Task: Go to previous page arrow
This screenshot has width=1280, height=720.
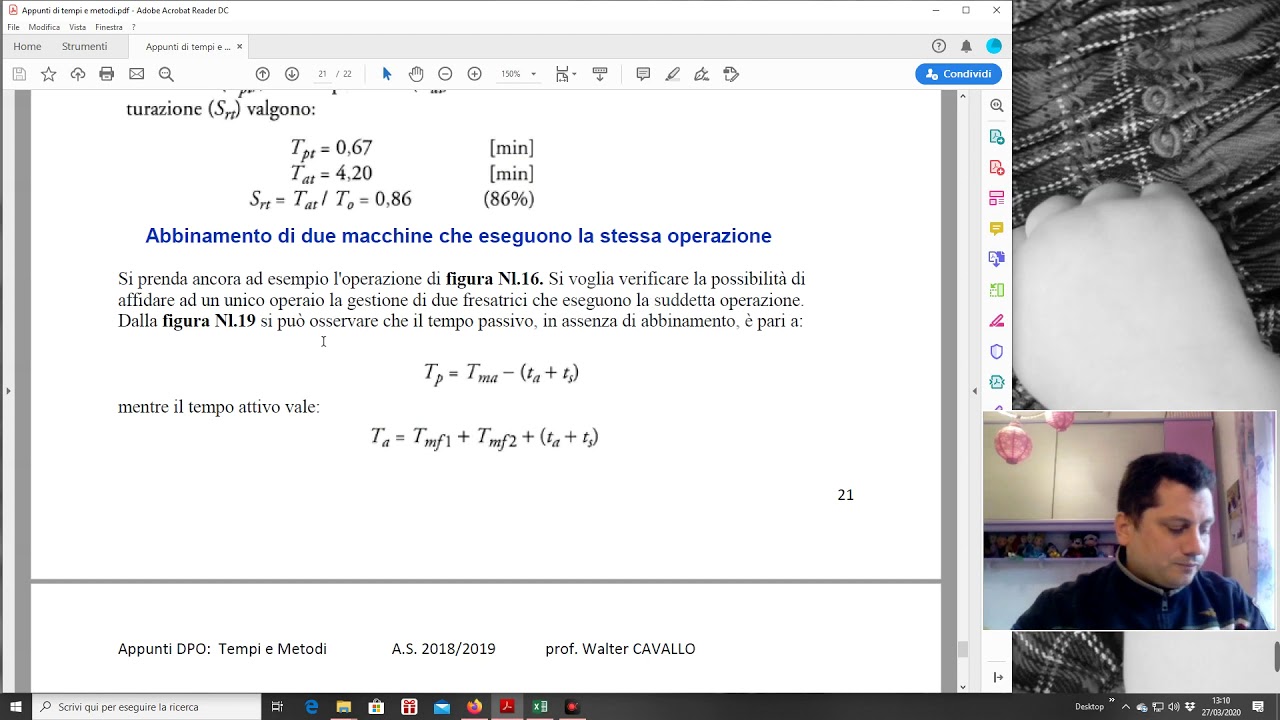Action: pos(263,74)
